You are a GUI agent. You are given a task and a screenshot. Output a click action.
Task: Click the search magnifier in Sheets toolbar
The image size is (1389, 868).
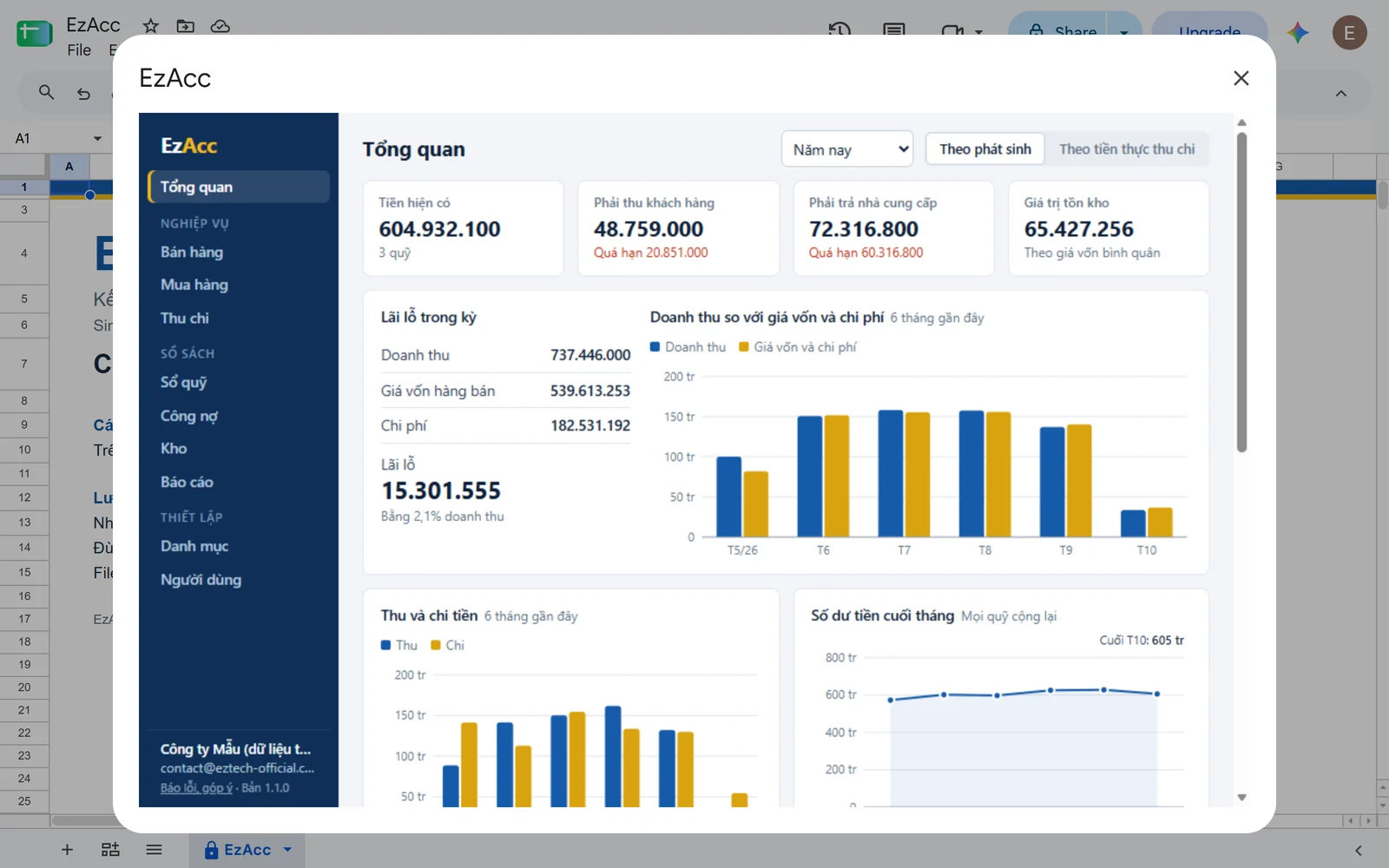(46, 92)
